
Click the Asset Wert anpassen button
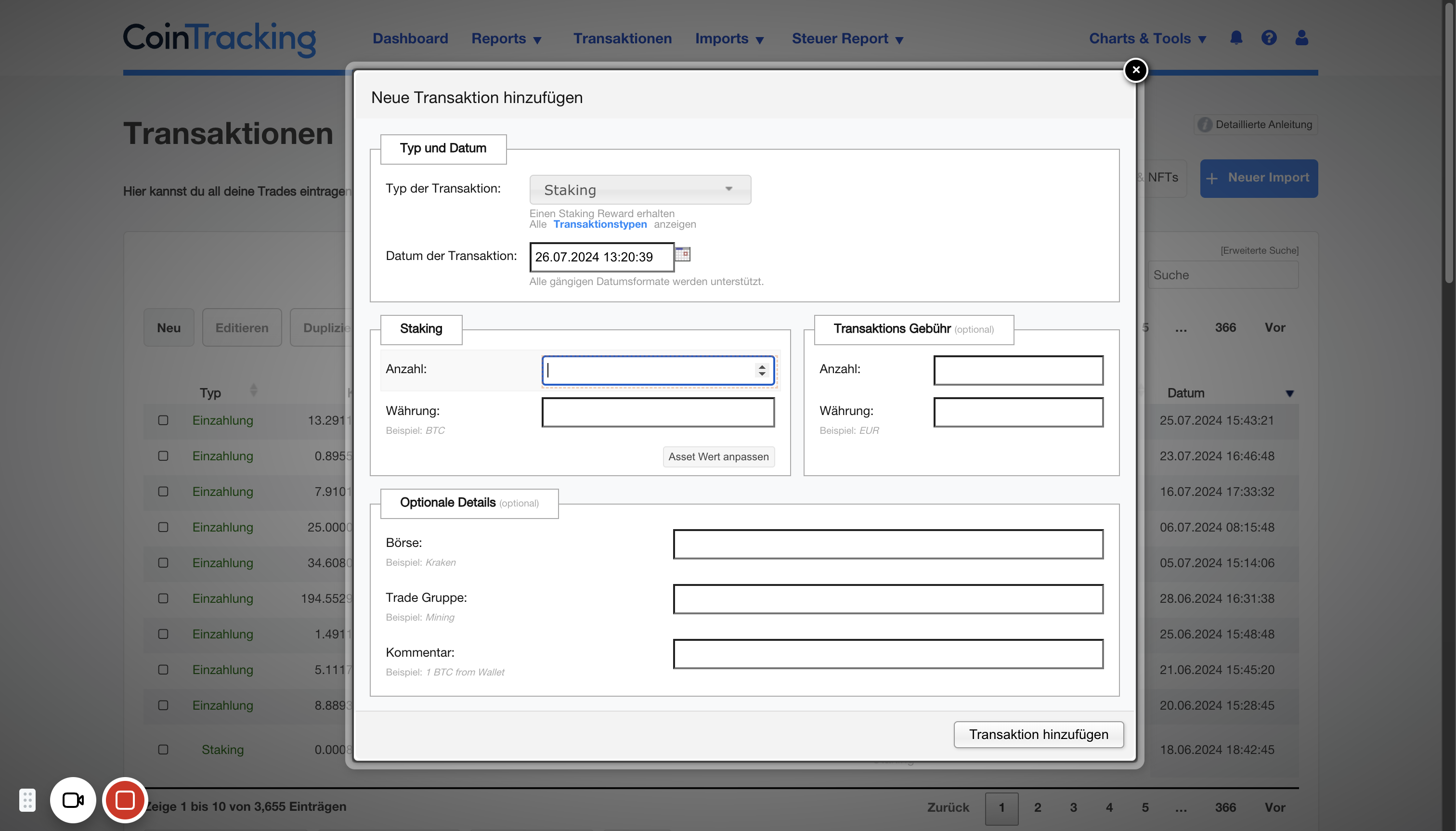(x=718, y=456)
